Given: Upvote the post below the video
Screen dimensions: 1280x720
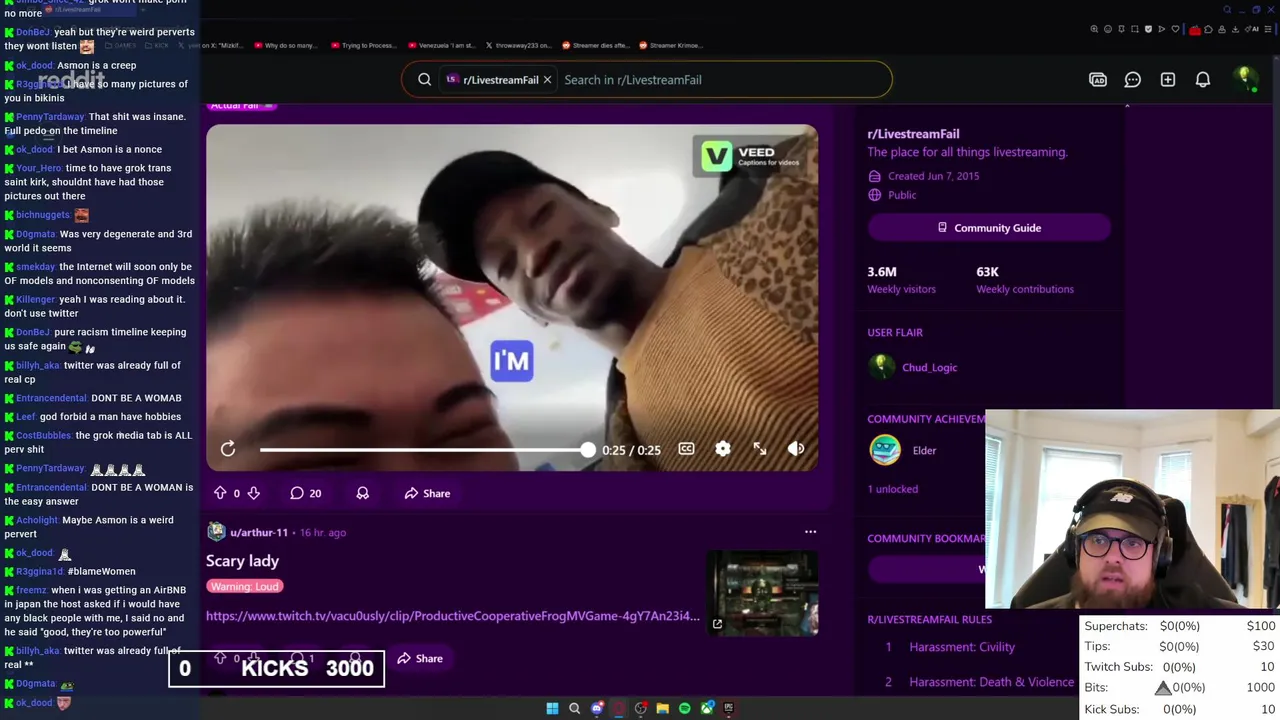Looking at the screenshot, I should coord(220,493).
